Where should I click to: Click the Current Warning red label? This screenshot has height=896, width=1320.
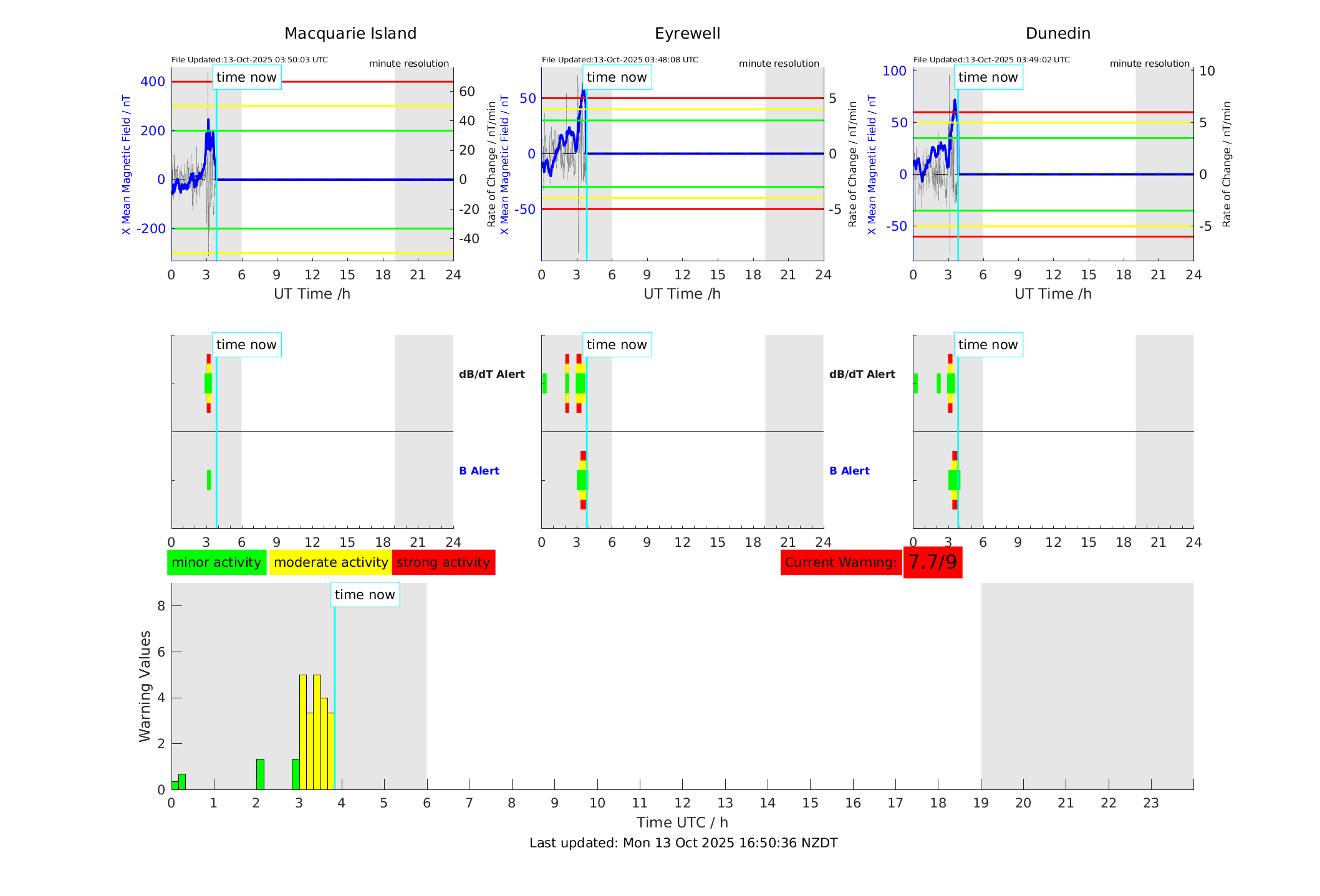(841, 562)
